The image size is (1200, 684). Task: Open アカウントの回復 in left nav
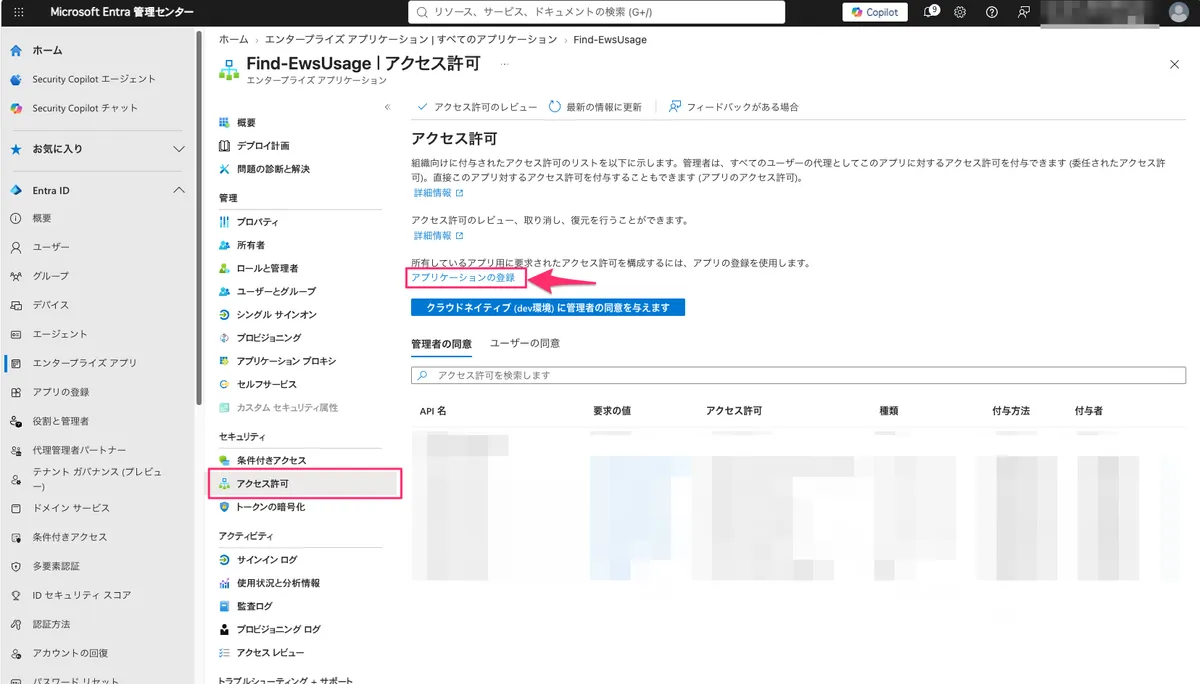[70, 653]
